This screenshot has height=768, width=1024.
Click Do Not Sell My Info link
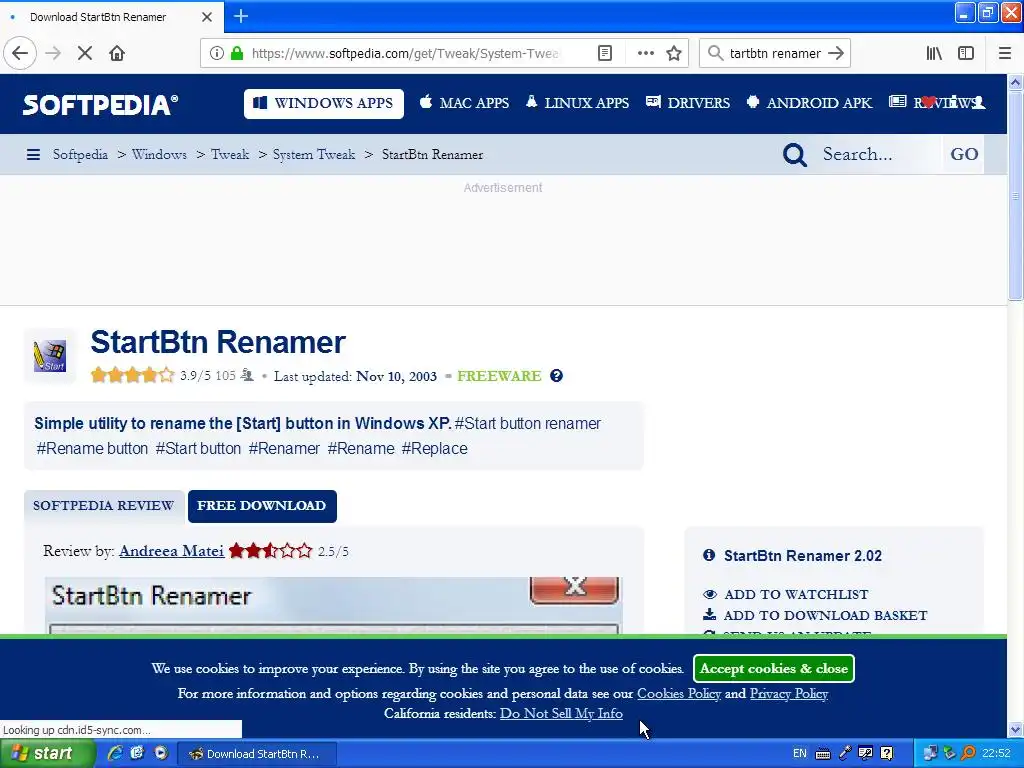pyautogui.click(x=561, y=714)
